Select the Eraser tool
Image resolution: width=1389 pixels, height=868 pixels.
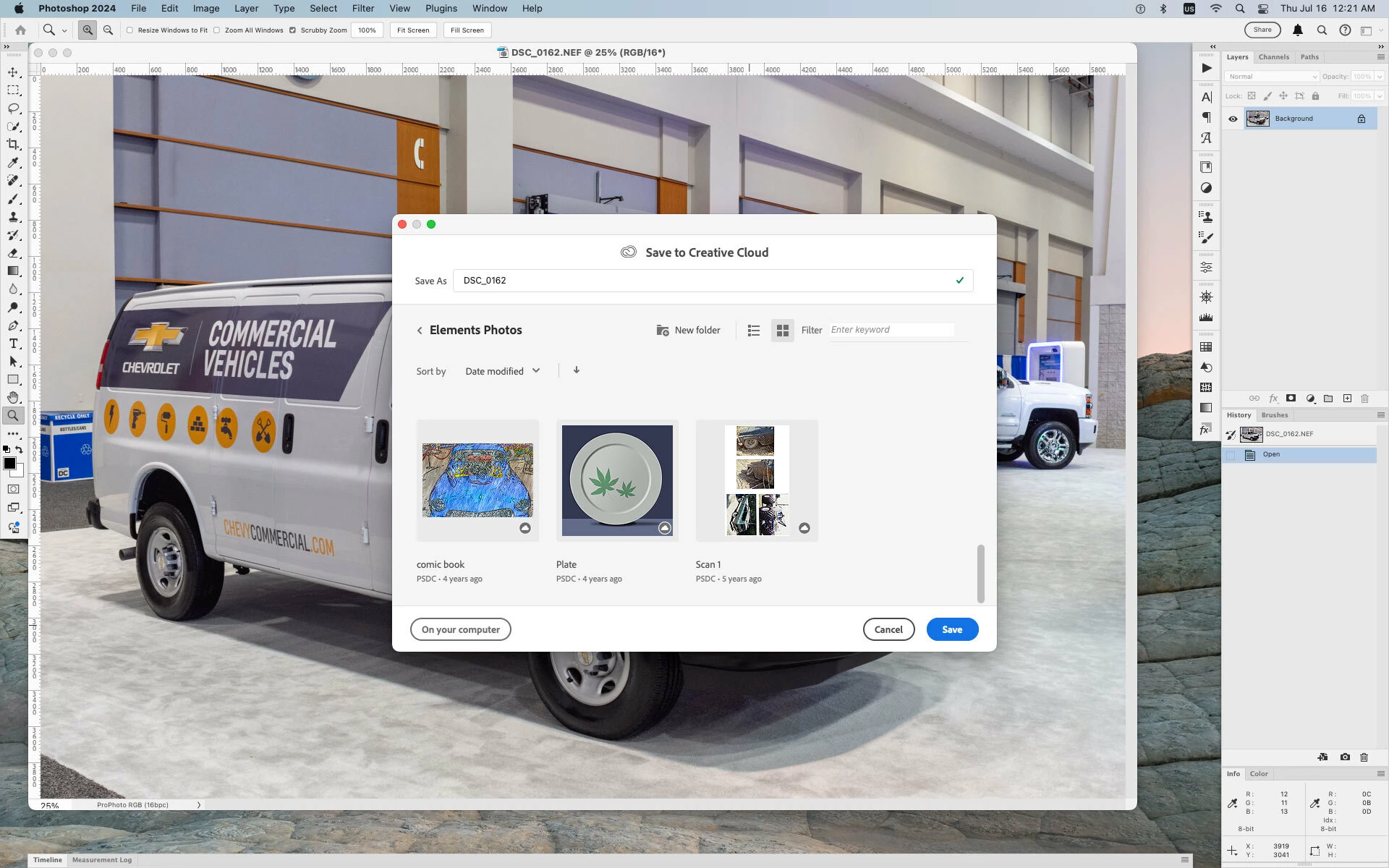pyautogui.click(x=13, y=253)
